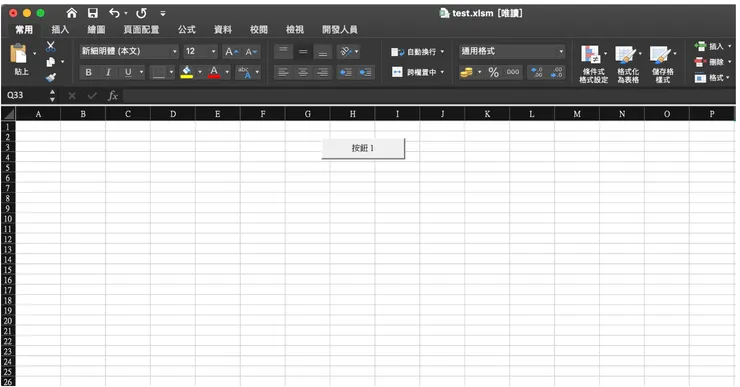This screenshot has width=740, height=387.
Task: Toggle right text alignment
Action: 323,72
